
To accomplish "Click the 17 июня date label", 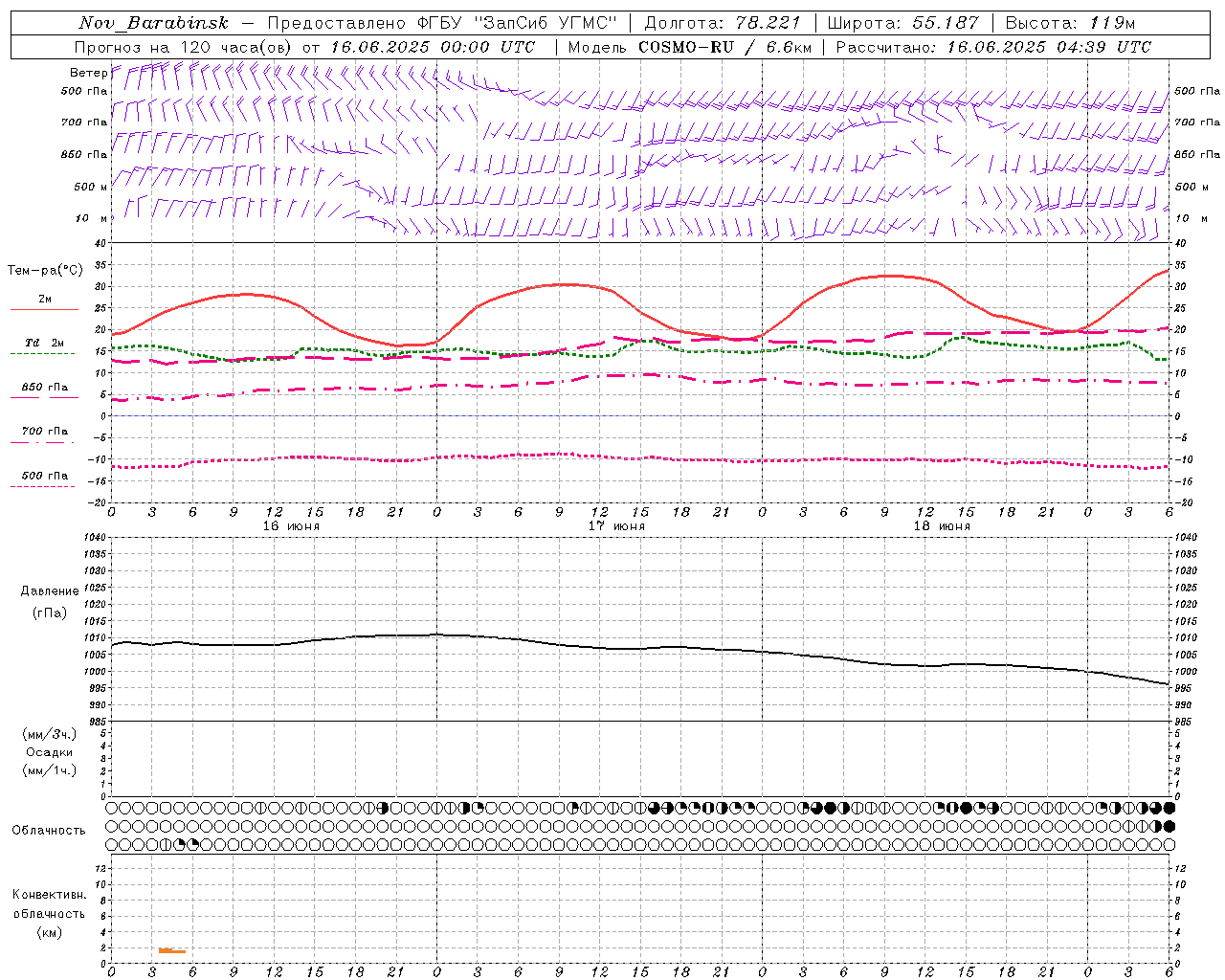I will pos(616,526).
